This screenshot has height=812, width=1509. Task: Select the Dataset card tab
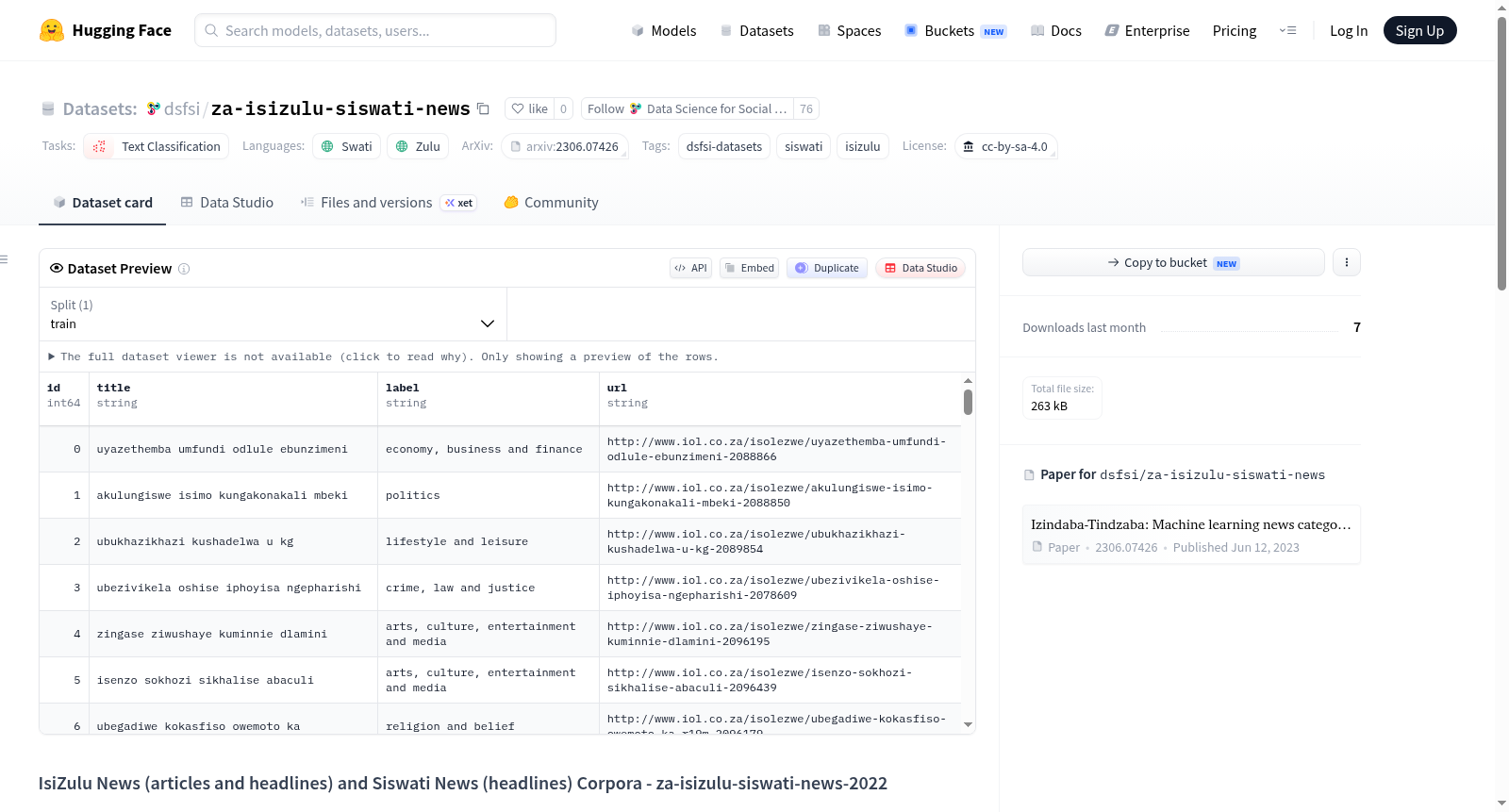point(103,203)
